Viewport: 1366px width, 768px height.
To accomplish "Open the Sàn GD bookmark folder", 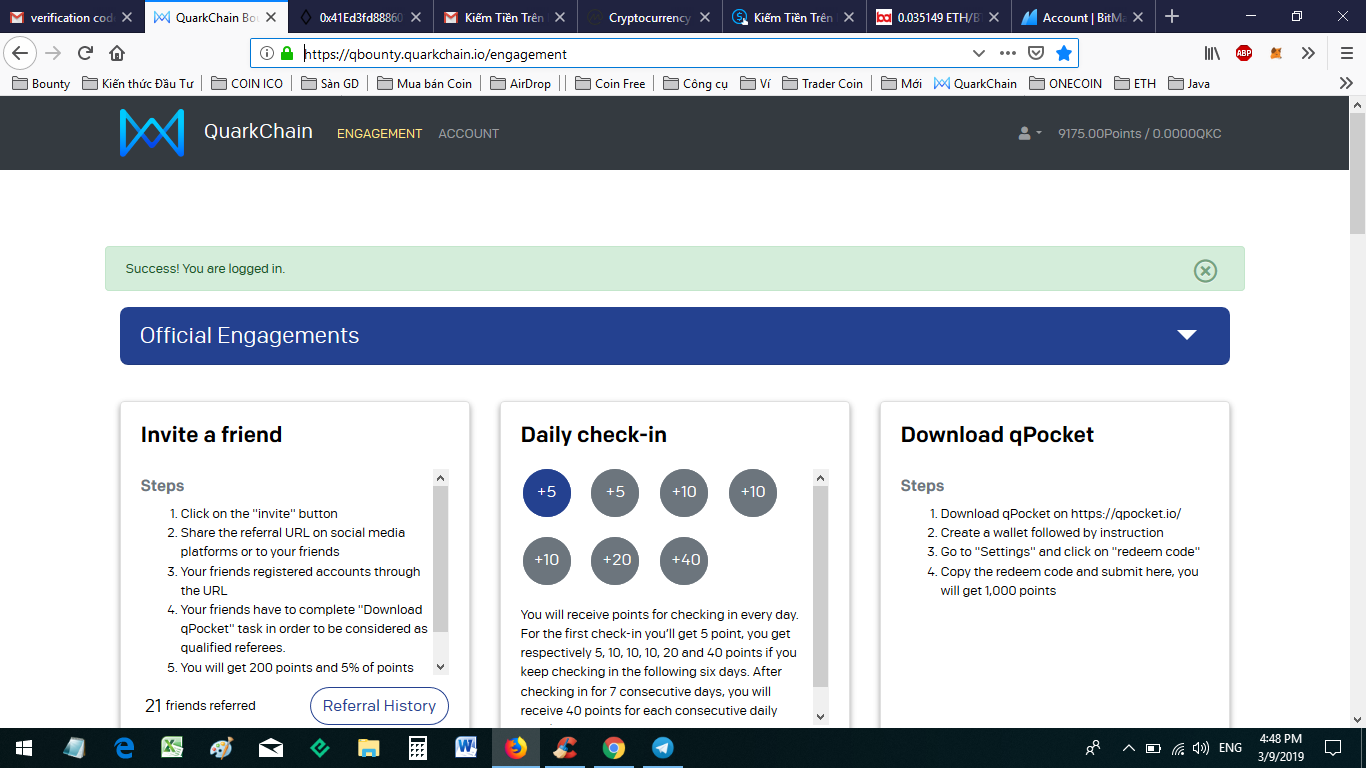I will [x=329, y=84].
